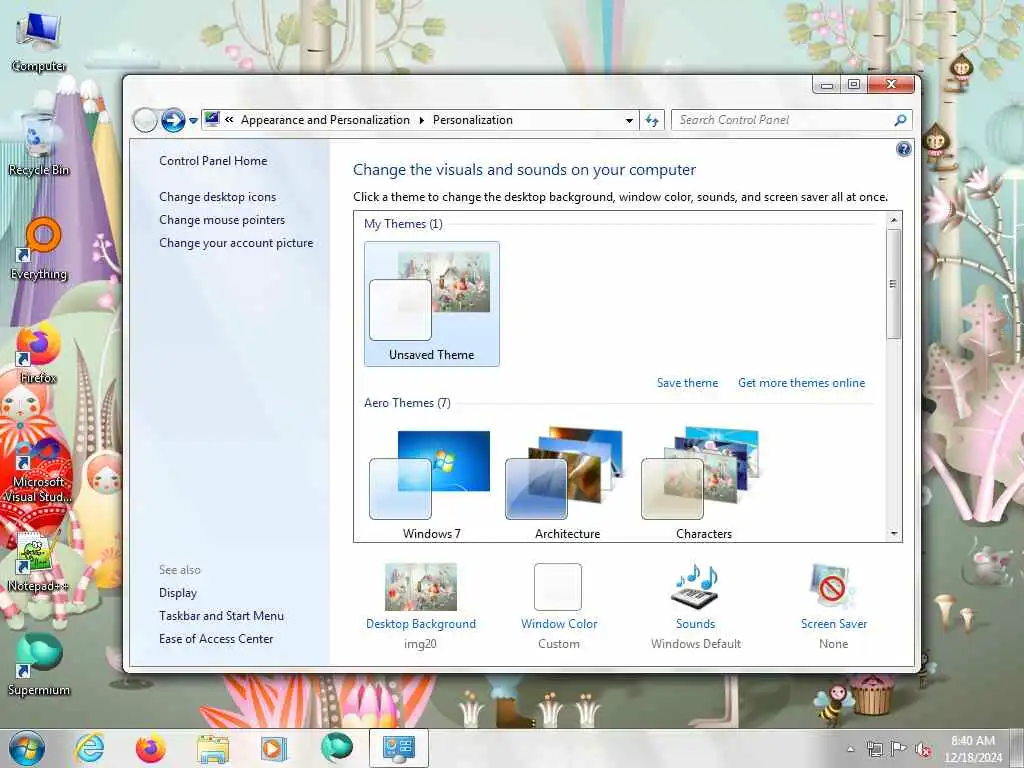Select the Unsaved Theme thumbnail
The image size is (1024, 768).
pyautogui.click(x=432, y=304)
